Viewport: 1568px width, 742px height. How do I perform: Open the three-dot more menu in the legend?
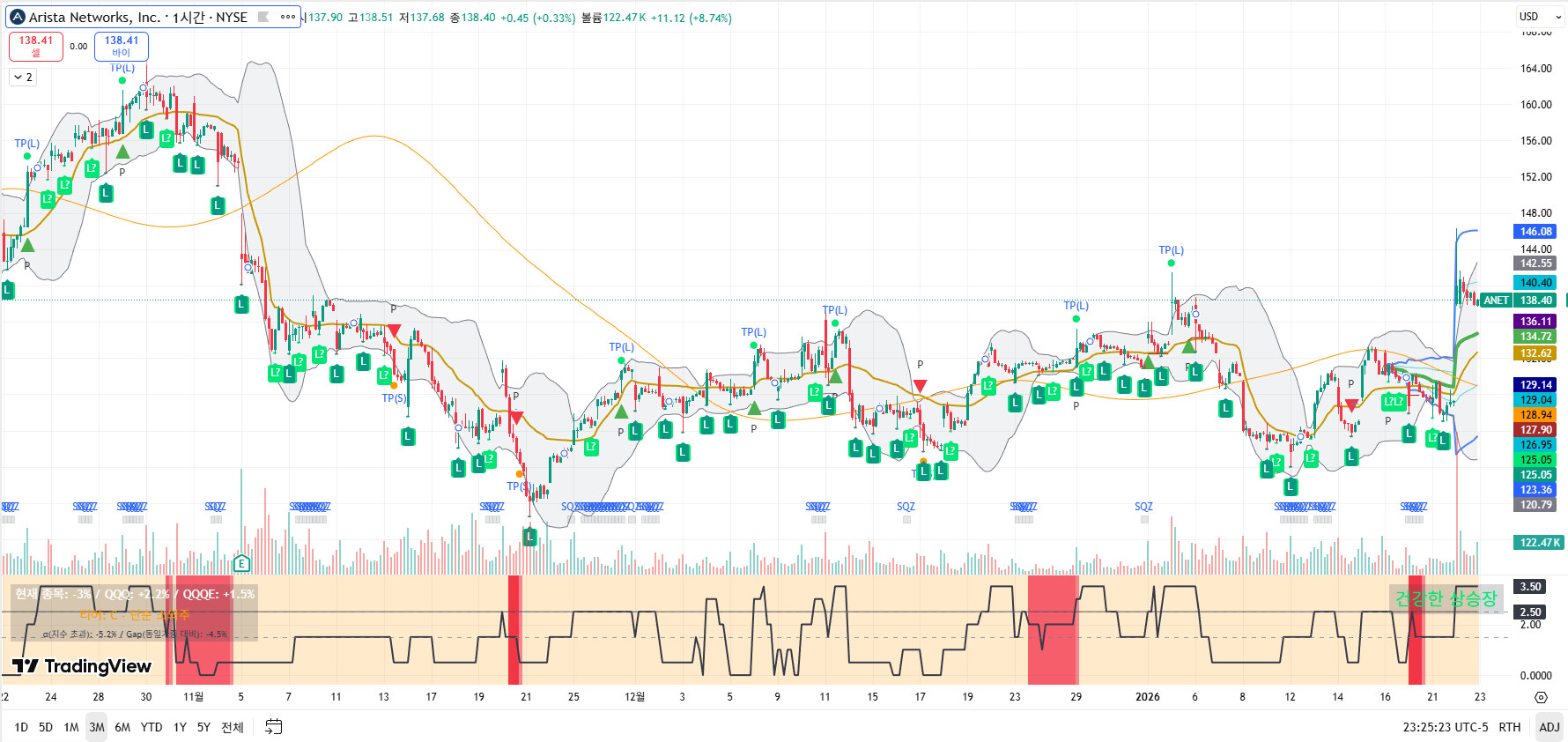point(288,17)
